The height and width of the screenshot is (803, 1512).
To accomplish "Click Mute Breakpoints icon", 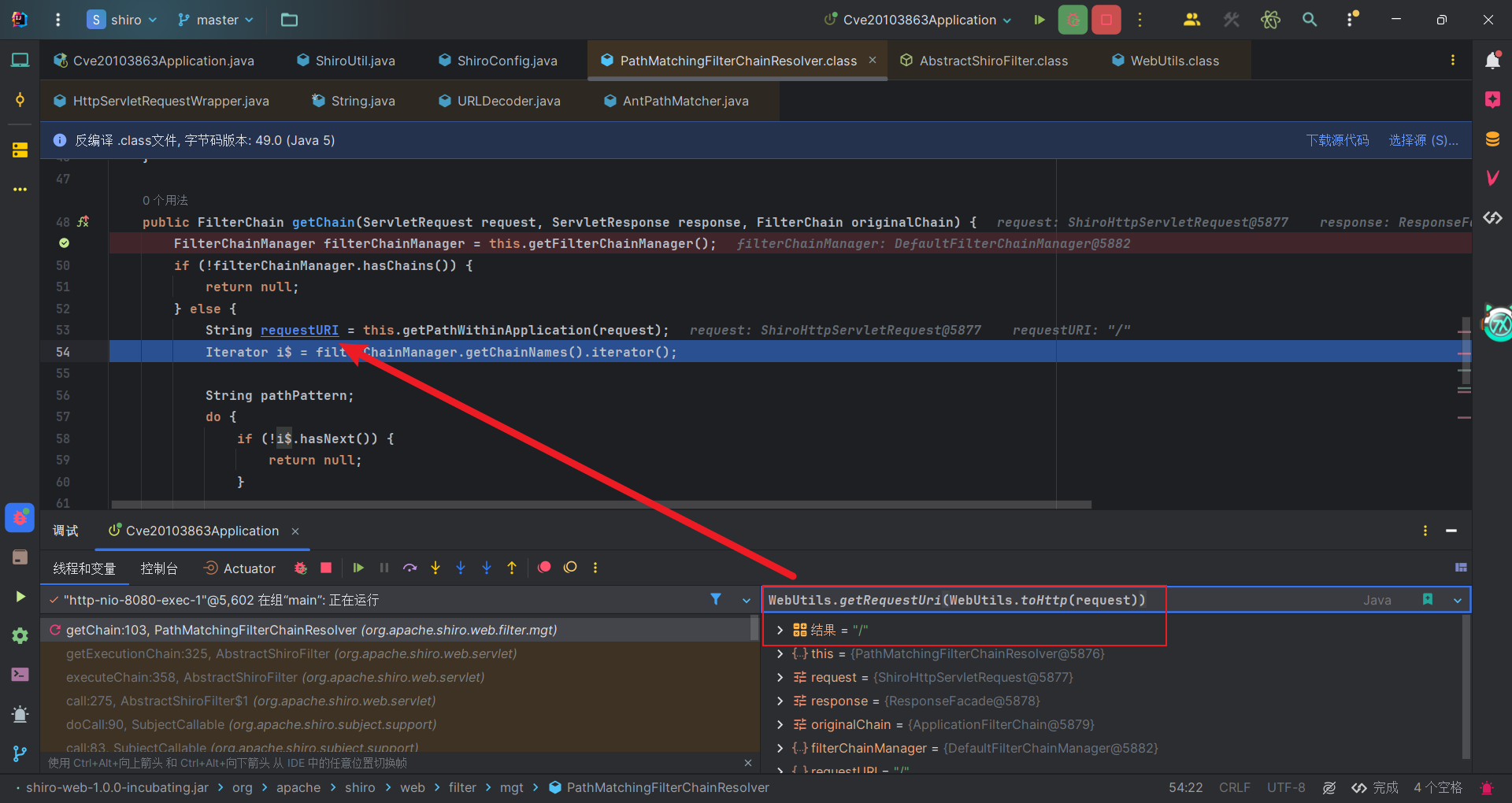I will [570, 568].
